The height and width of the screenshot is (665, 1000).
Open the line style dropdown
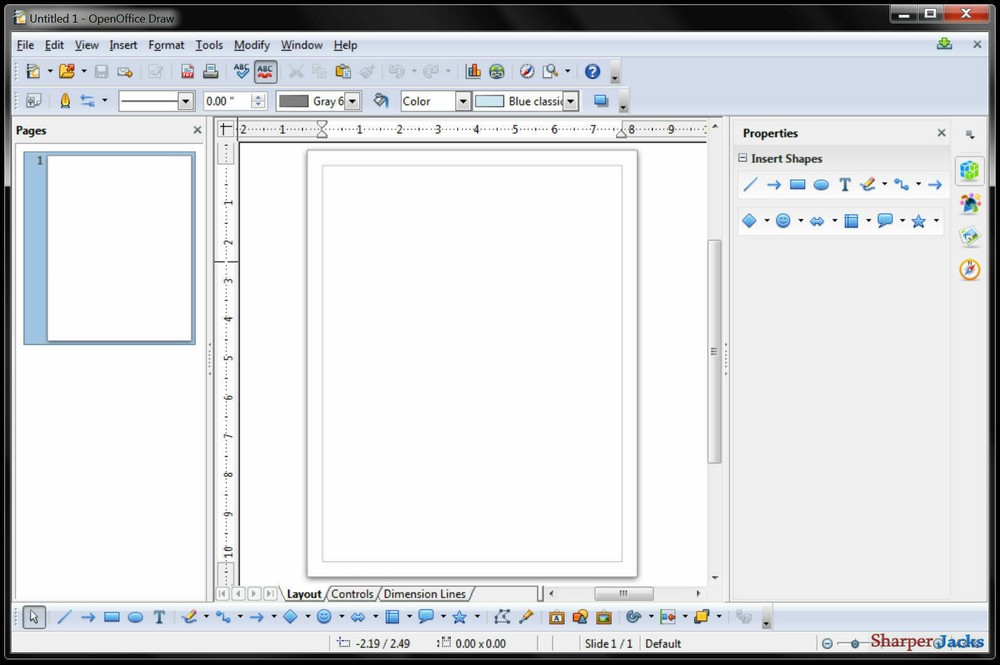(186, 100)
